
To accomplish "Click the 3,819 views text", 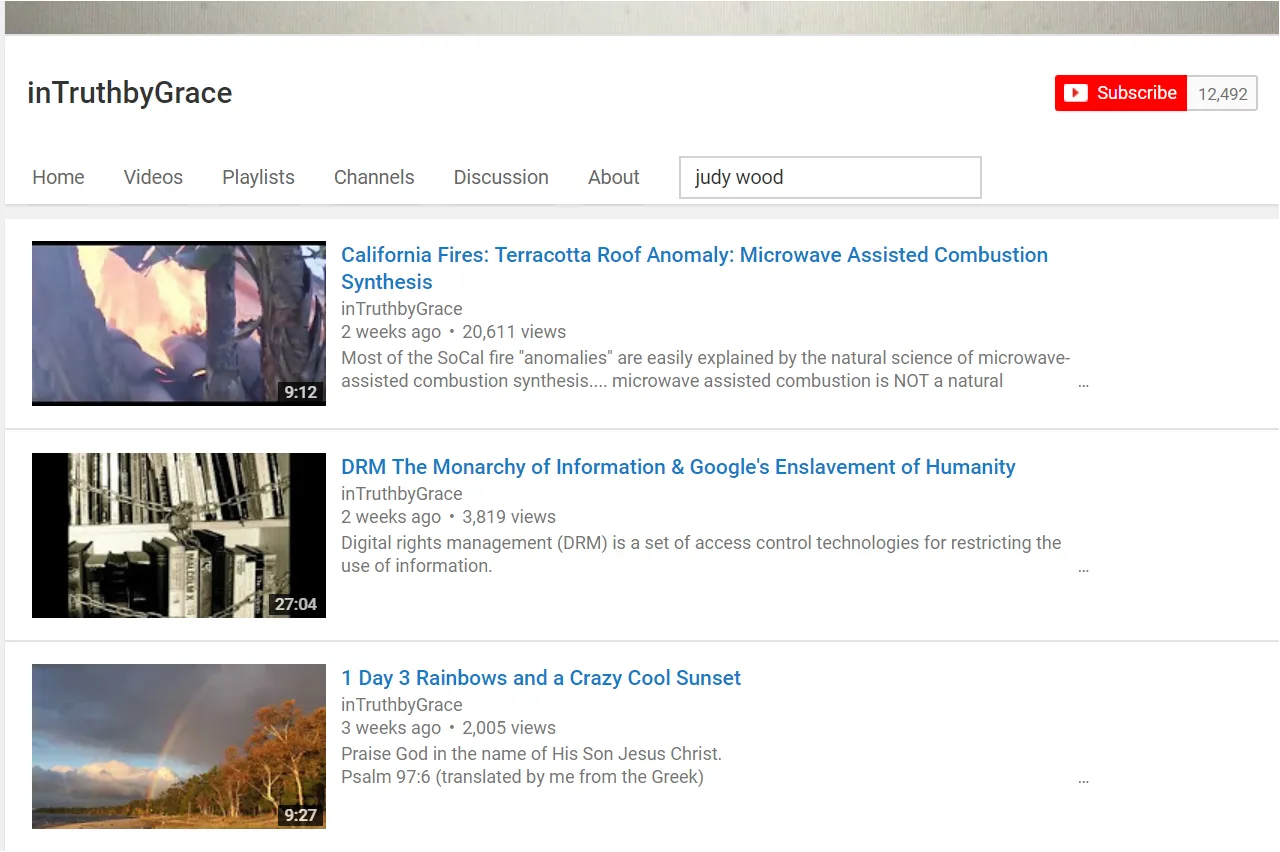I will coord(509,517).
